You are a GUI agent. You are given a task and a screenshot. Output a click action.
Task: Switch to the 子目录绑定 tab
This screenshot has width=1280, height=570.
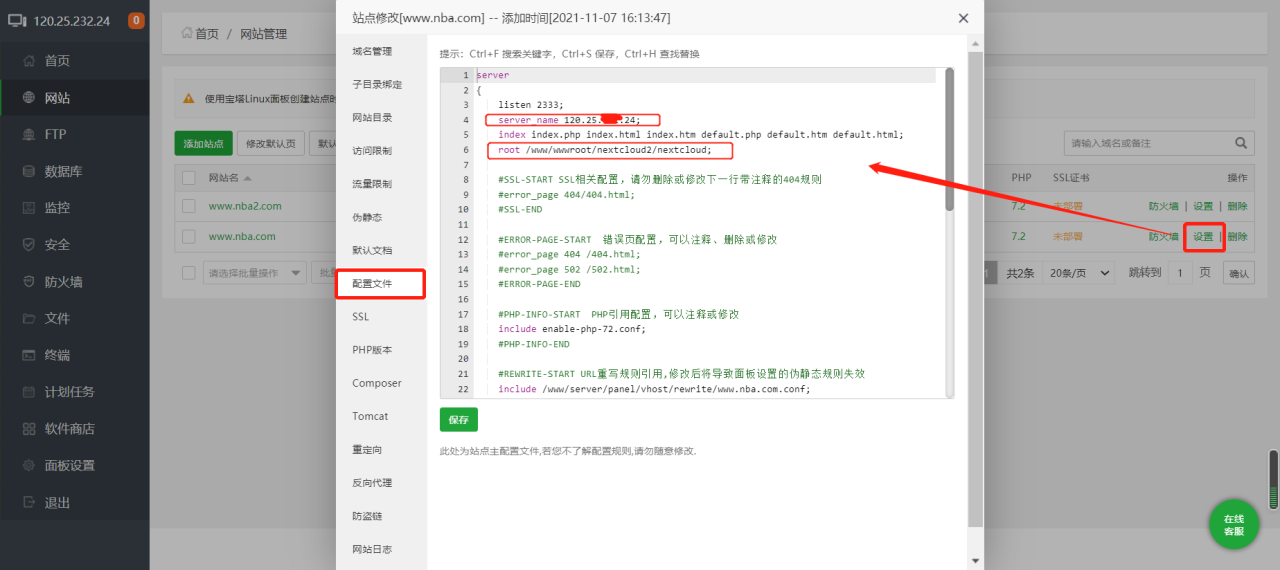pyautogui.click(x=377, y=84)
